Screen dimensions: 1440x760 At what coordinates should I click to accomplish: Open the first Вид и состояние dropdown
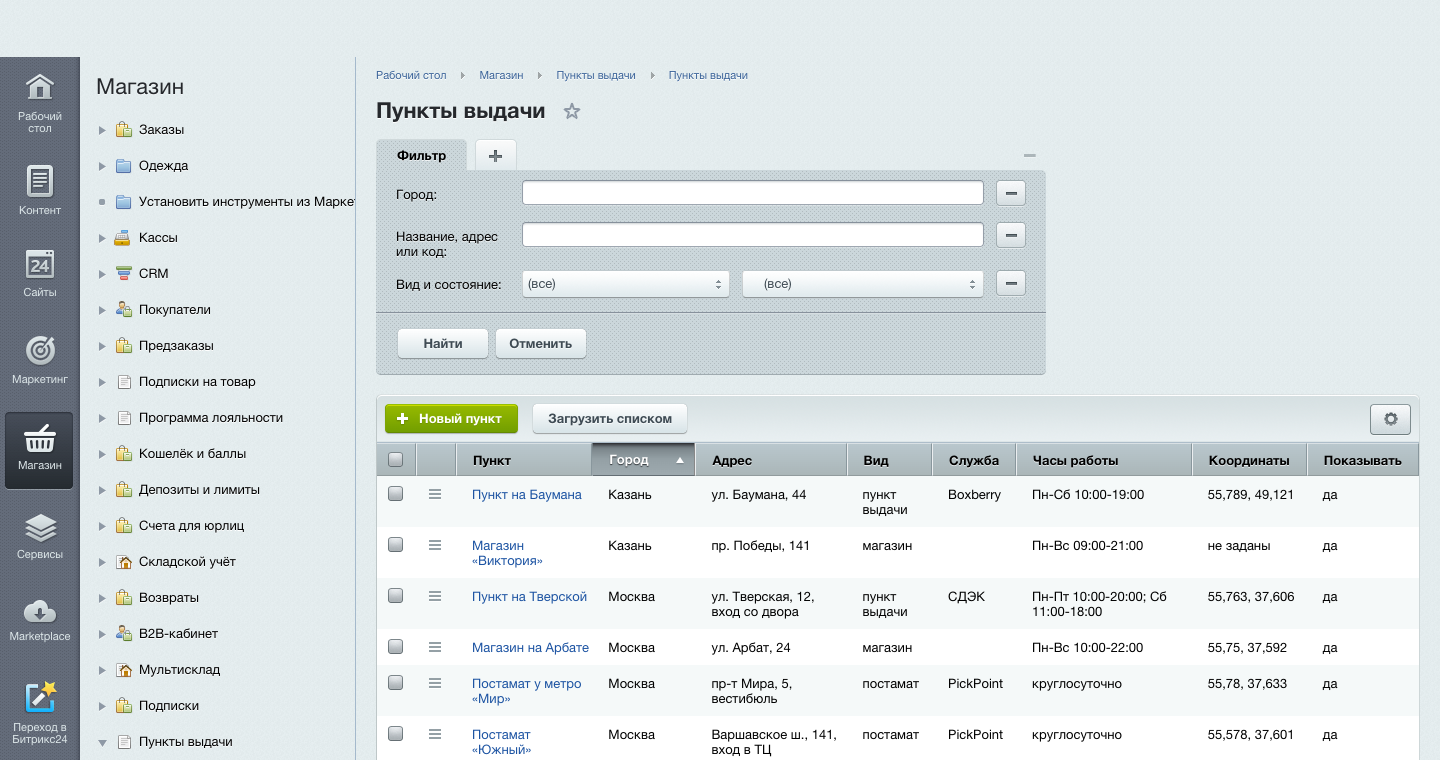[x=626, y=284]
